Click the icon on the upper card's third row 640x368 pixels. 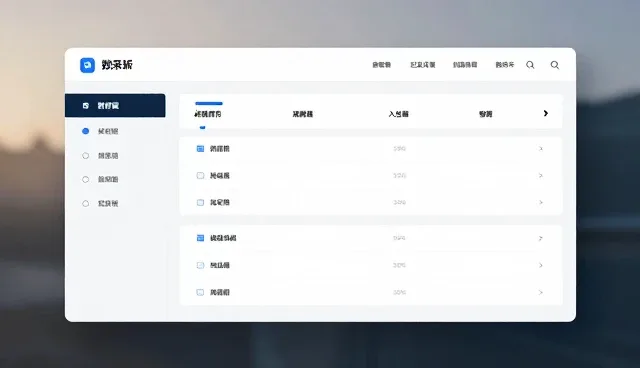click(x=200, y=202)
